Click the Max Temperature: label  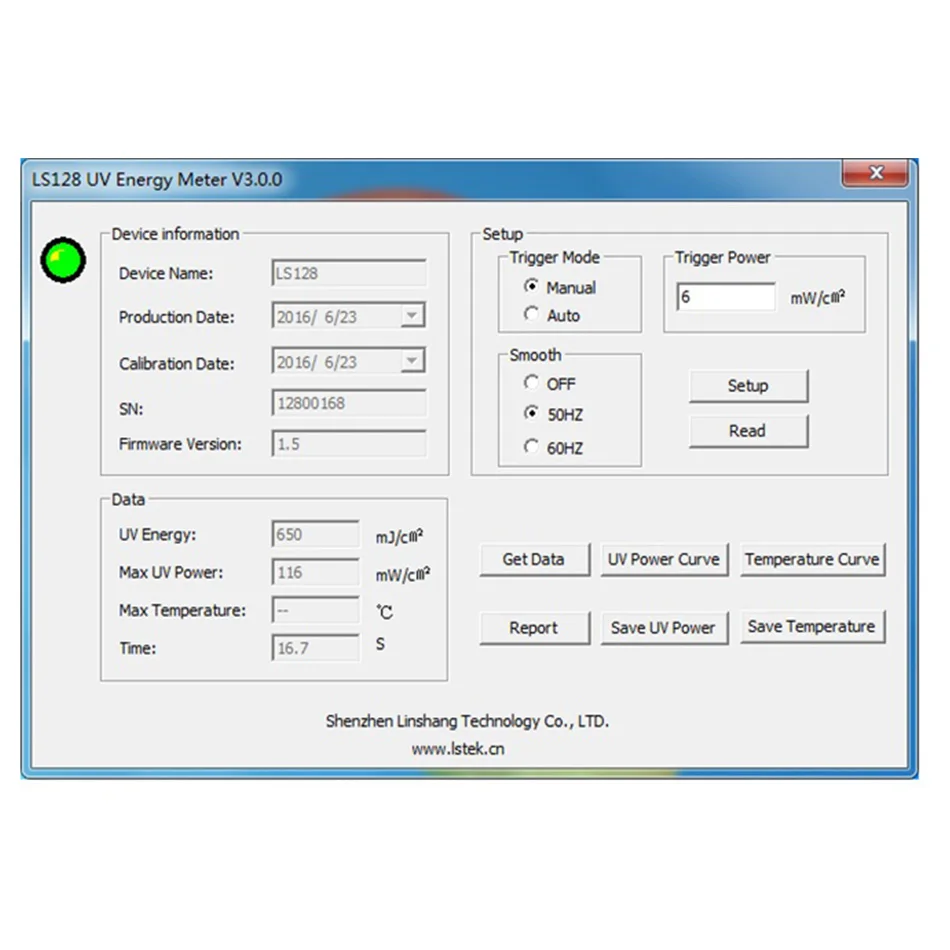pyautogui.click(x=182, y=610)
